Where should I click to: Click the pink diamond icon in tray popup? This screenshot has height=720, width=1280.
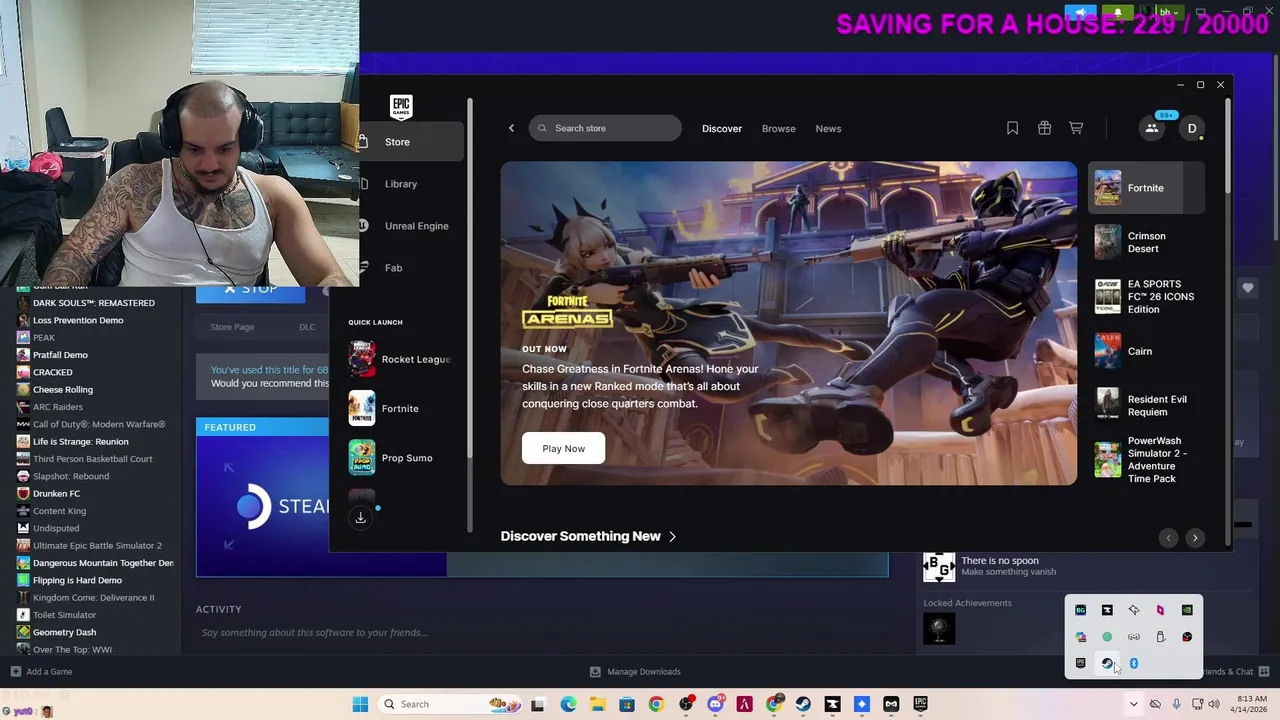[1160, 610]
